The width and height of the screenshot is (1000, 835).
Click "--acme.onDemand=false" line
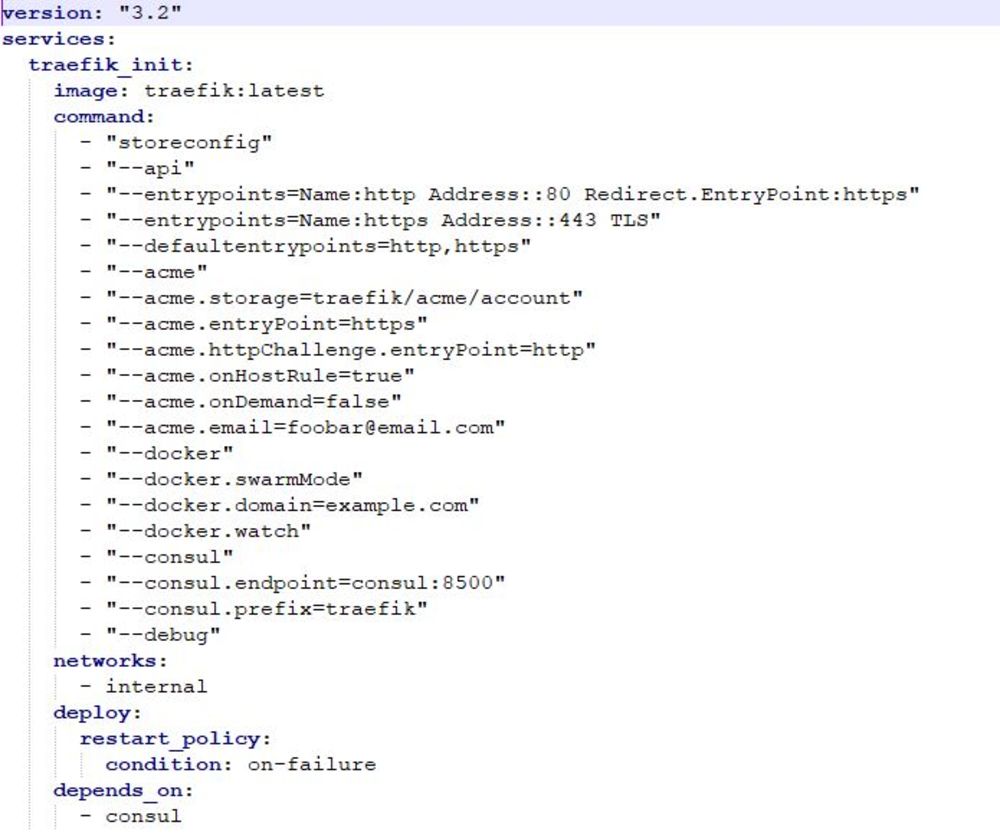coord(254,401)
